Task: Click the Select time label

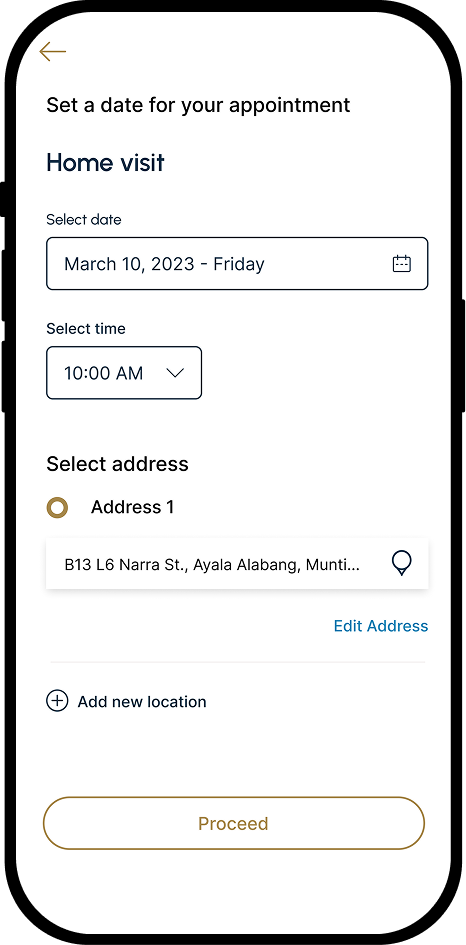Action: click(x=86, y=329)
